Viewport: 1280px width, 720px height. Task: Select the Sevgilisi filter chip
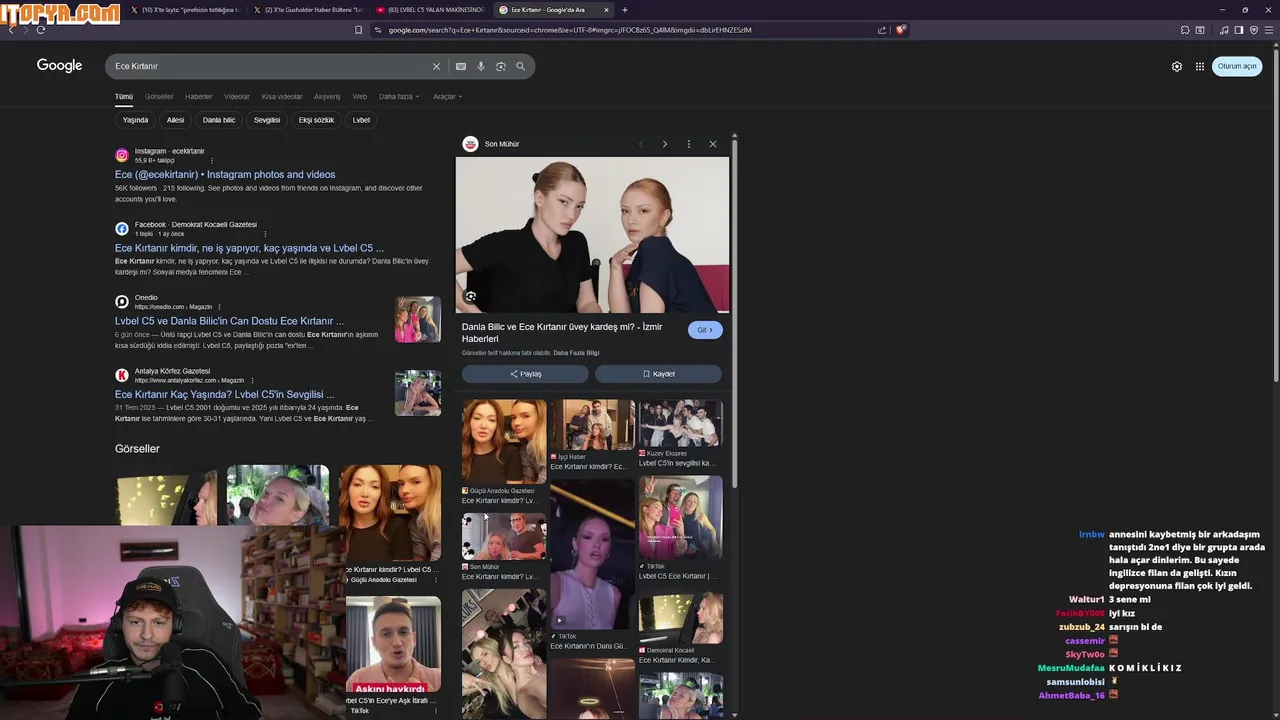point(267,120)
